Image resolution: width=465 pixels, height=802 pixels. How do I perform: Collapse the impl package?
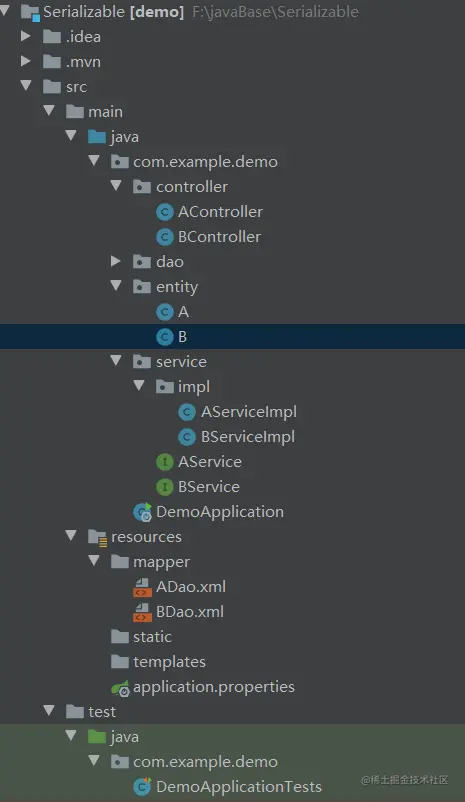[139, 385]
